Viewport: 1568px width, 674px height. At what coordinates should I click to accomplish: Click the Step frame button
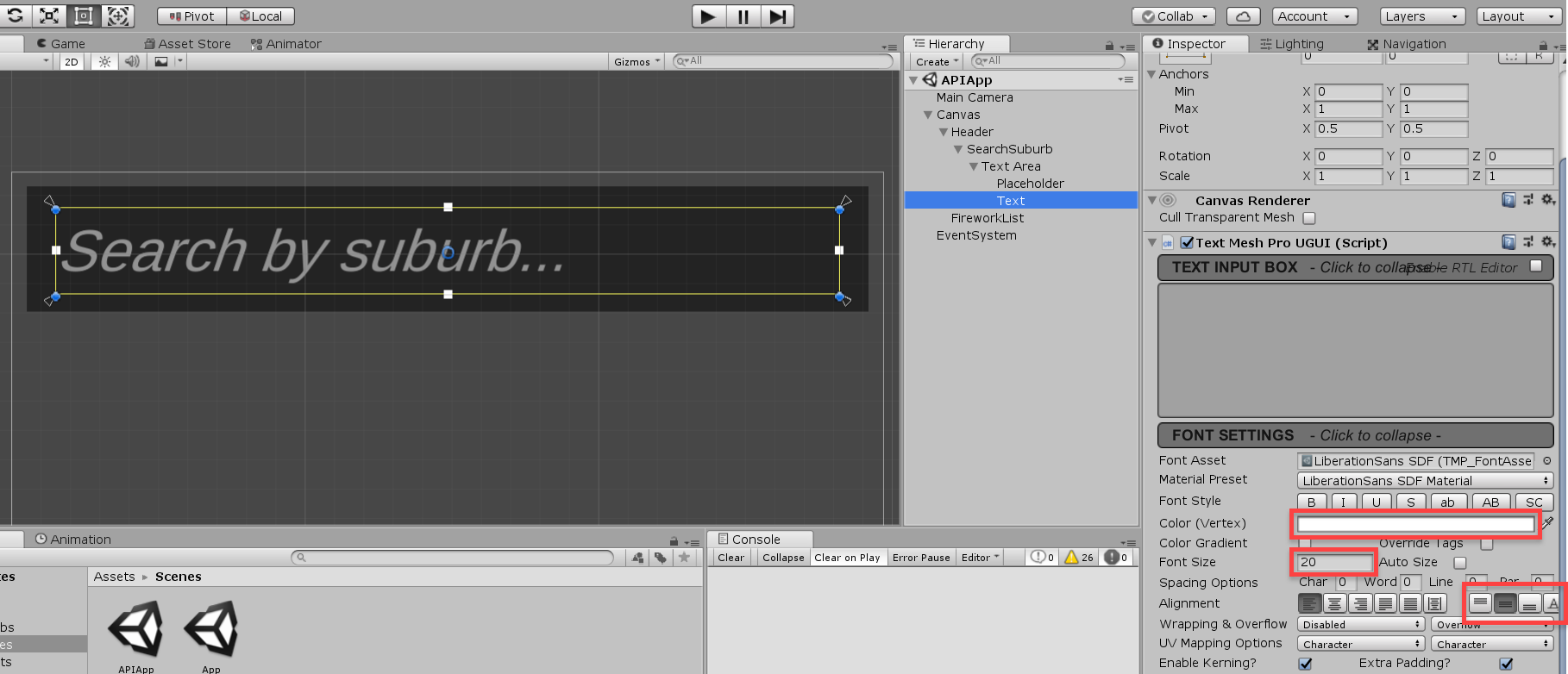tap(777, 16)
